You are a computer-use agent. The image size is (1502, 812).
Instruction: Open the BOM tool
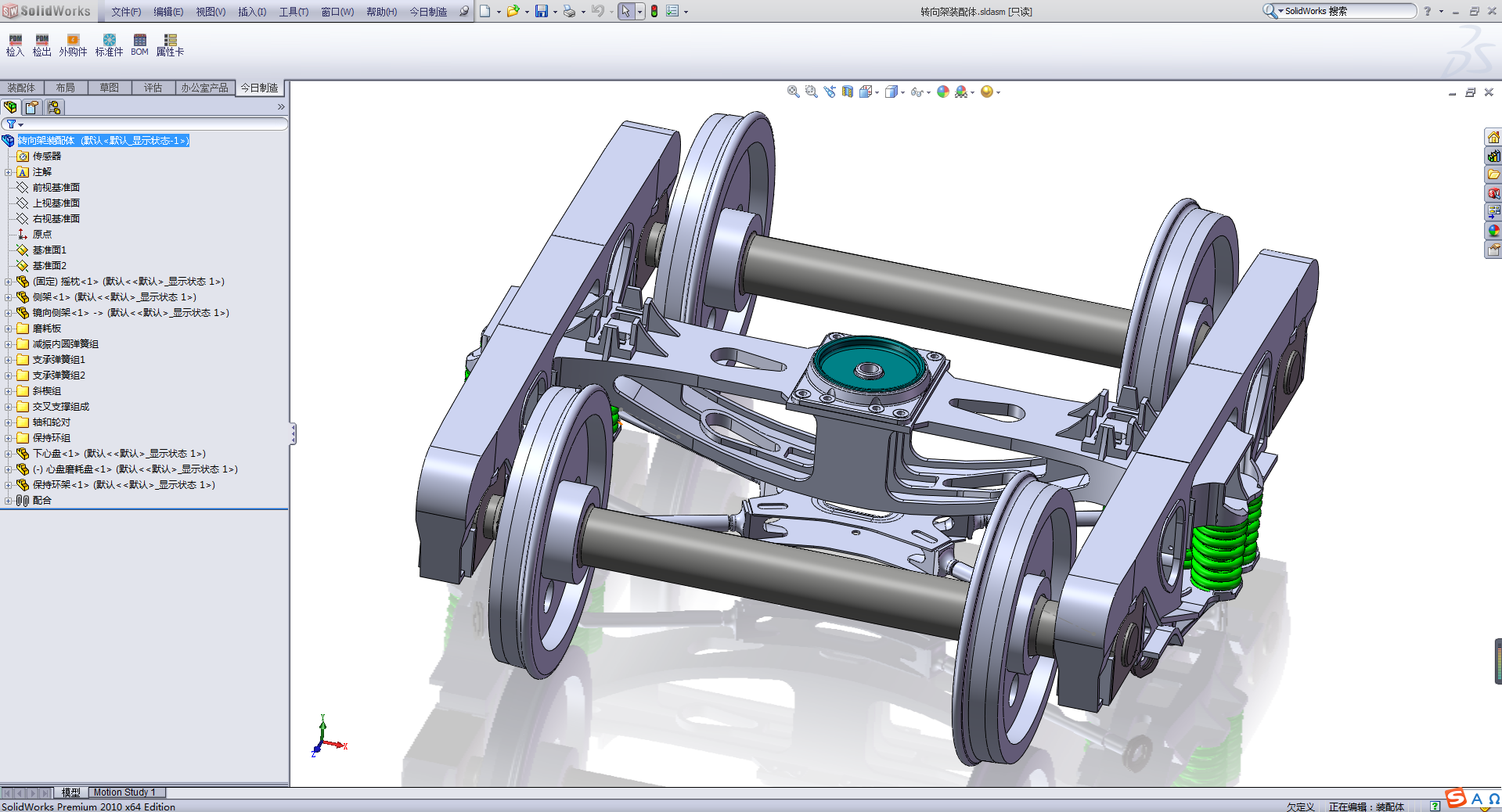[x=139, y=45]
